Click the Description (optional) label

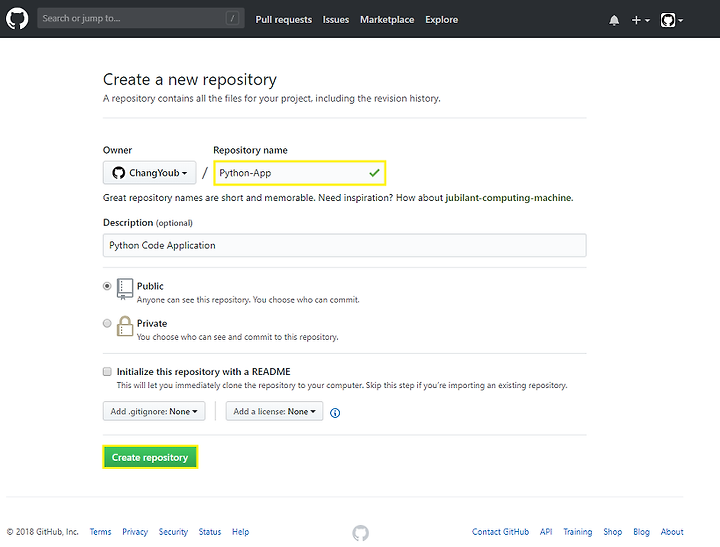147,223
